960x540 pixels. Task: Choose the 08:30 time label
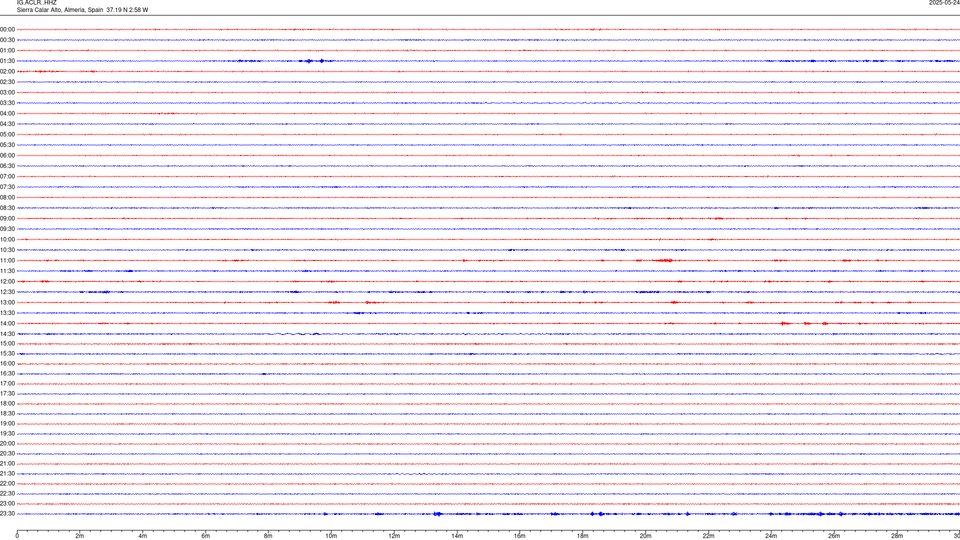coord(7,208)
